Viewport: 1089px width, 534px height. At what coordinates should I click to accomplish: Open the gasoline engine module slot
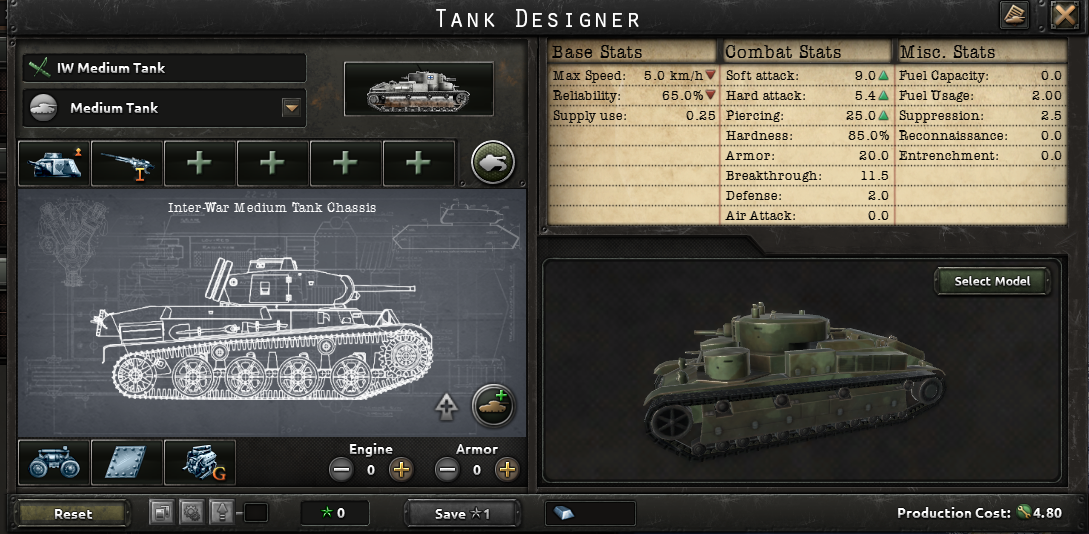[x=200, y=462]
